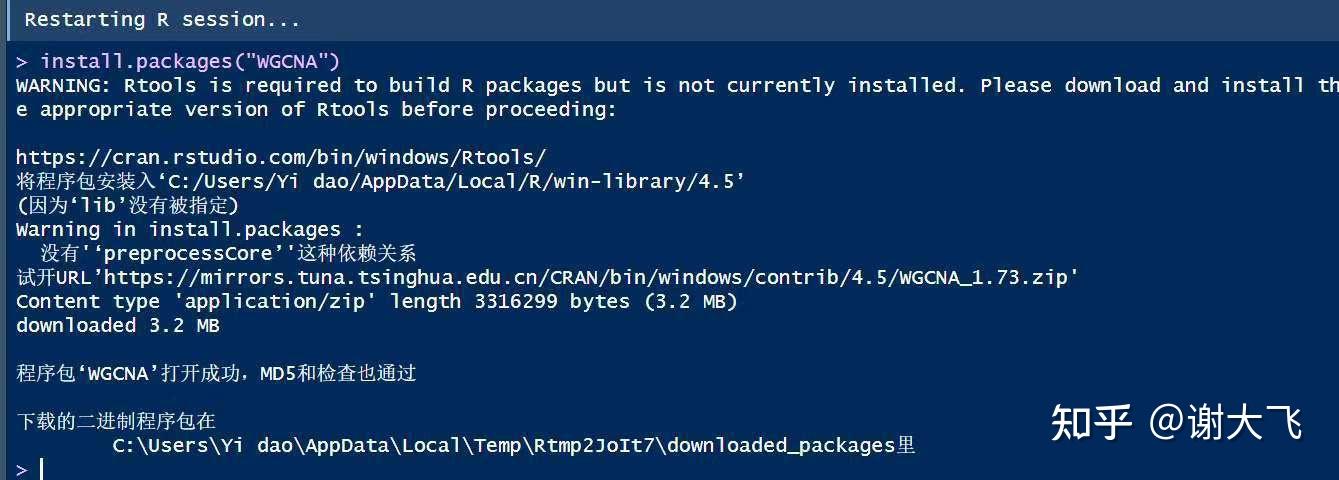Click the Content type 'application/zip' line
1339x480 pixels.
[x=376, y=301]
